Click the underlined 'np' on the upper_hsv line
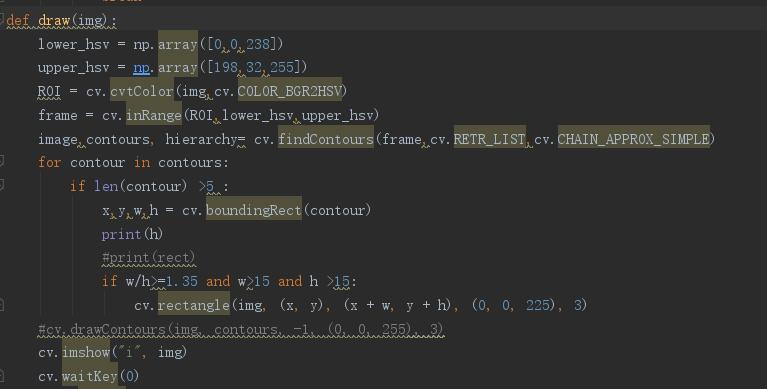 tap(141, 68)
